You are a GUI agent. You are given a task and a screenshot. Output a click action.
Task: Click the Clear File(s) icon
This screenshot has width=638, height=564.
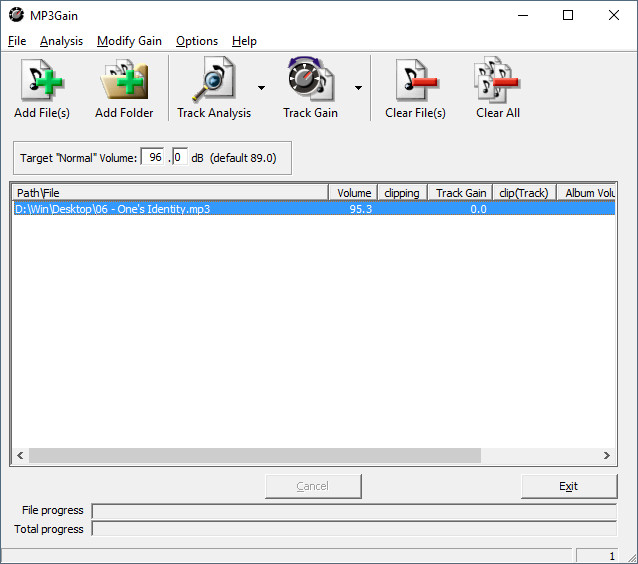point(415,80)
